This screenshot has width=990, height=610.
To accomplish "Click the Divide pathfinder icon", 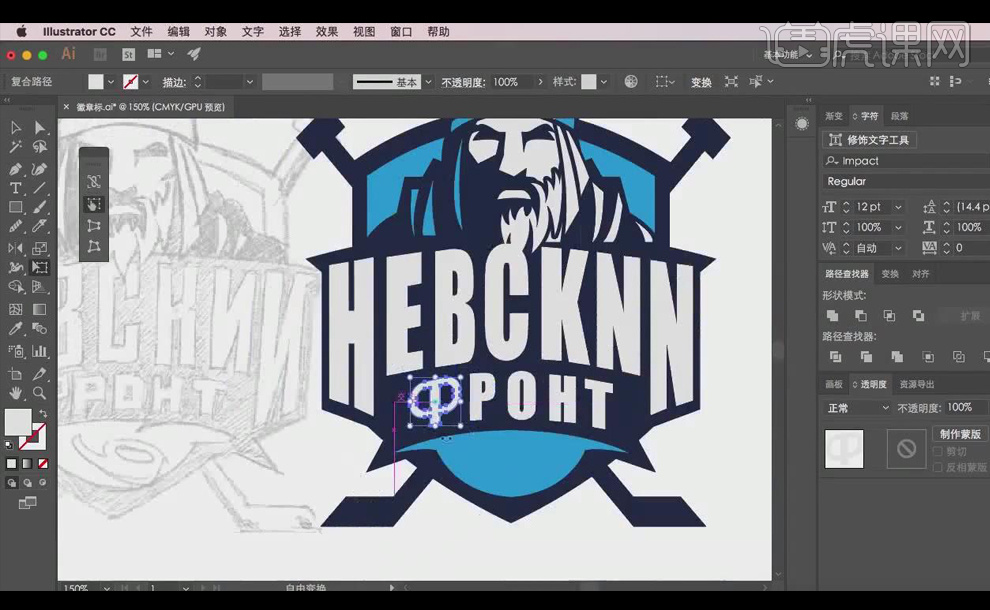I will pyautogui.click(x=835, y=357).
